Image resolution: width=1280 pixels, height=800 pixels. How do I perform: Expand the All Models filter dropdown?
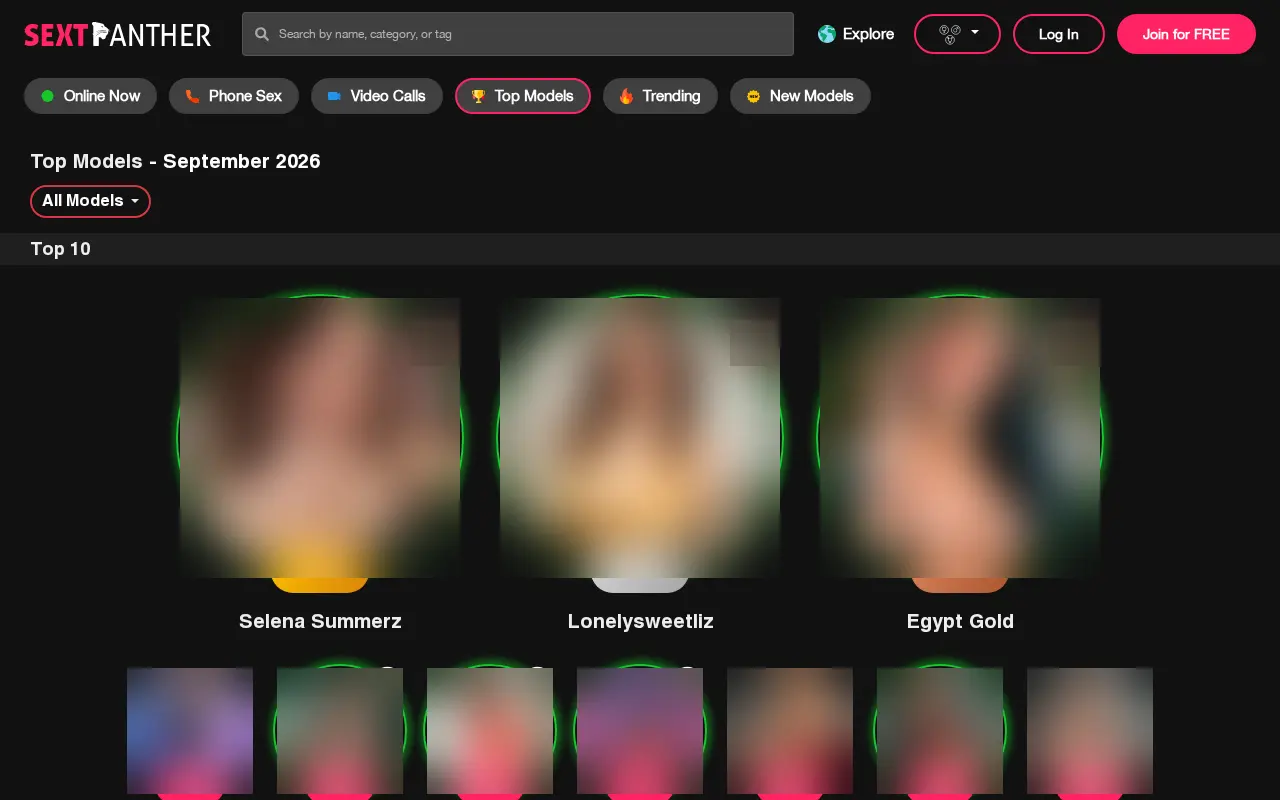(90, 201)
